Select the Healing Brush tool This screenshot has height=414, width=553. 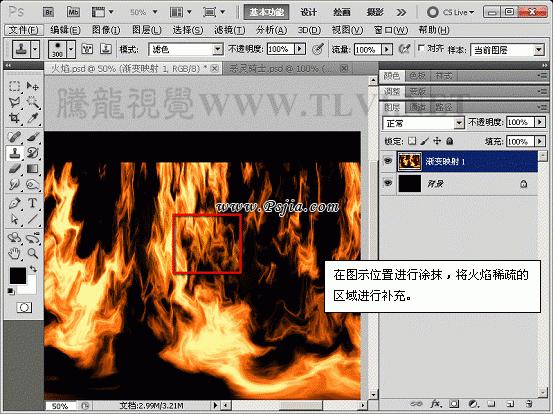pyautogui.click(x=14, y=137)
